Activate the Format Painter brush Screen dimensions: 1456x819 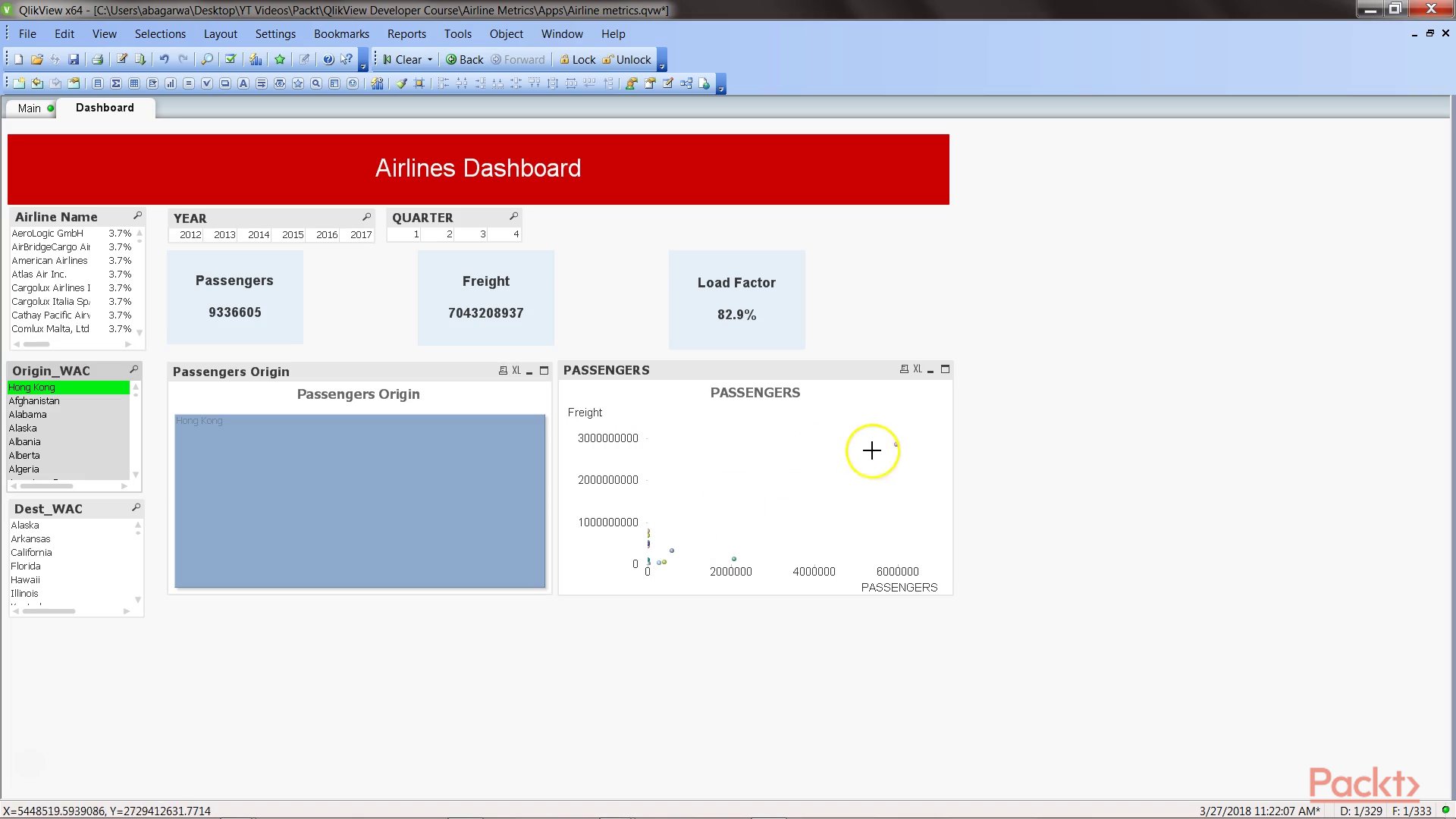[x=401, y=83]
